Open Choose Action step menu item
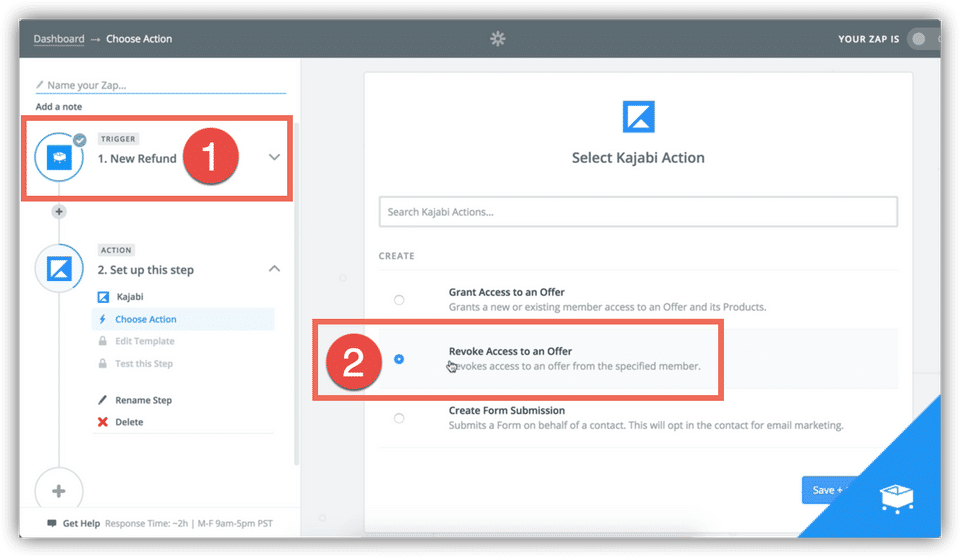Viewport: 960px width, 557px height. coord(183,319)
